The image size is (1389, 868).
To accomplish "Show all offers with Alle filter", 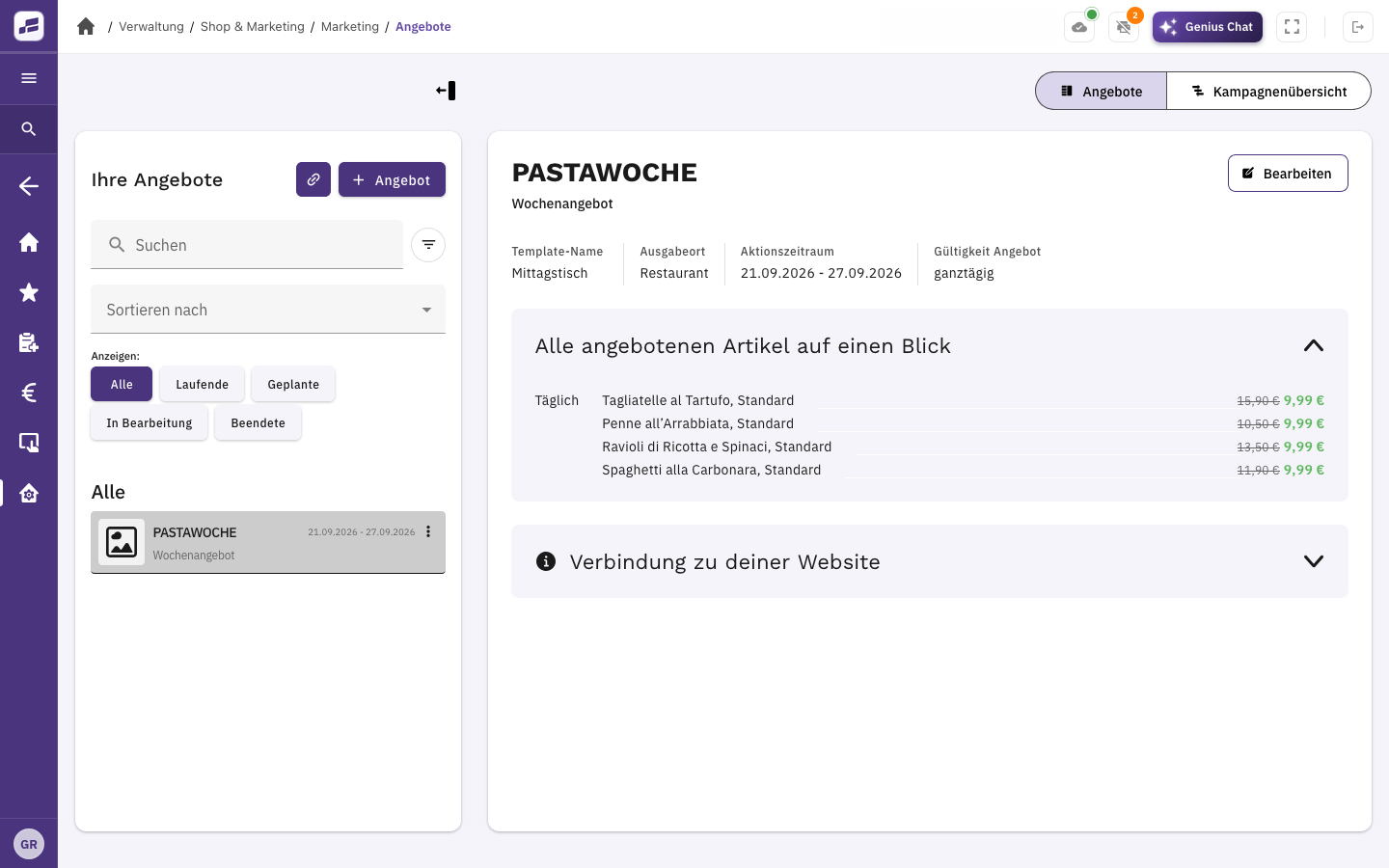I will pos(122,384).
